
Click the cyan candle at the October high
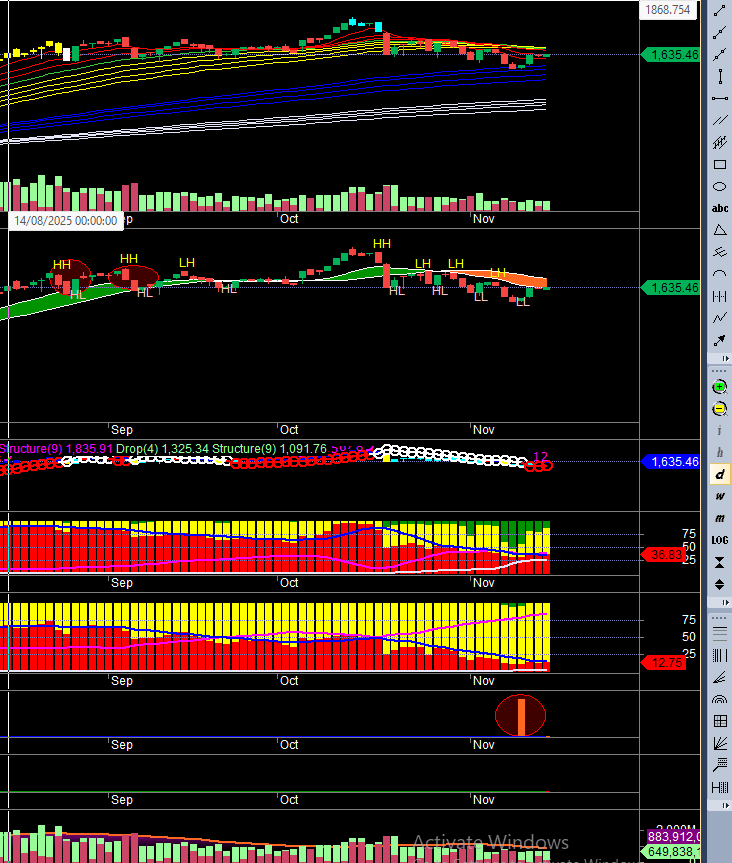click(352, 22)
